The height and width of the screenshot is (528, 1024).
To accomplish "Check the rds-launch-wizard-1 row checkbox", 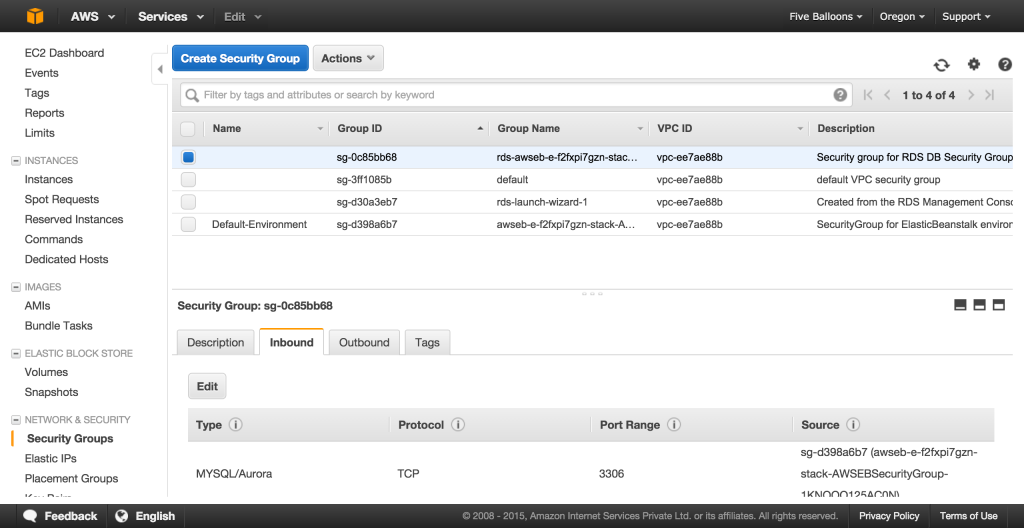I will [188, 202].
